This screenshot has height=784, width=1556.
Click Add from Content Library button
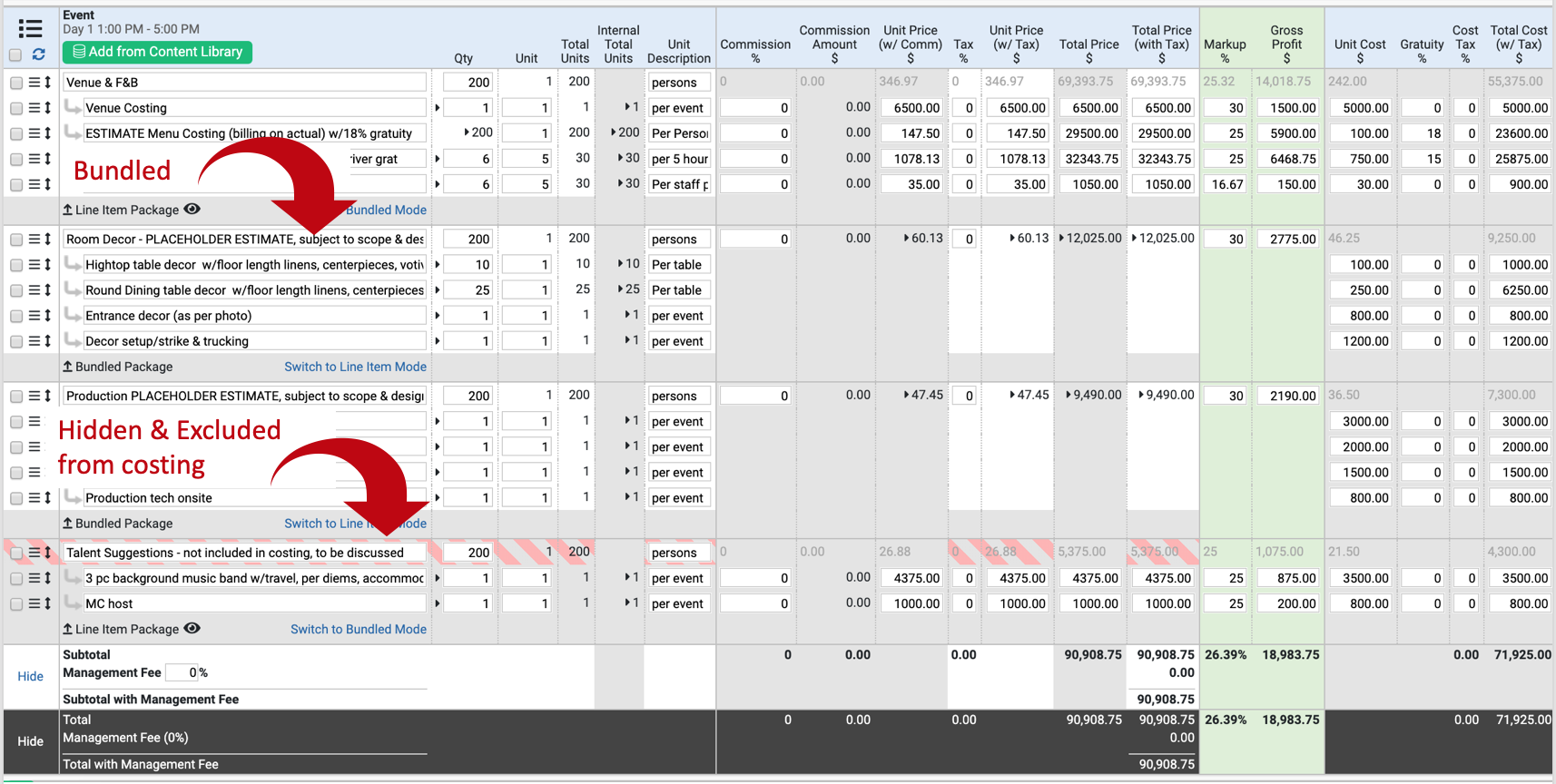[157, 52]
